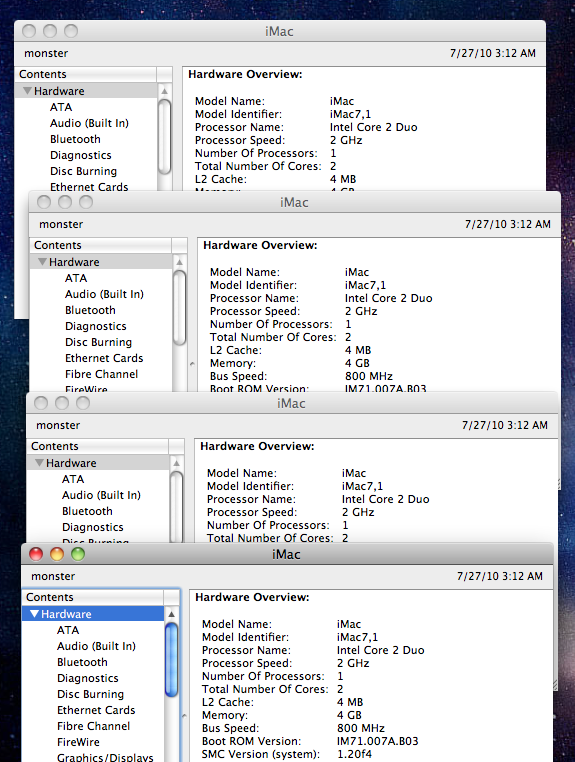Open Audio (Built In) in second window from back
Screen dimensions: 575x762
104,294
